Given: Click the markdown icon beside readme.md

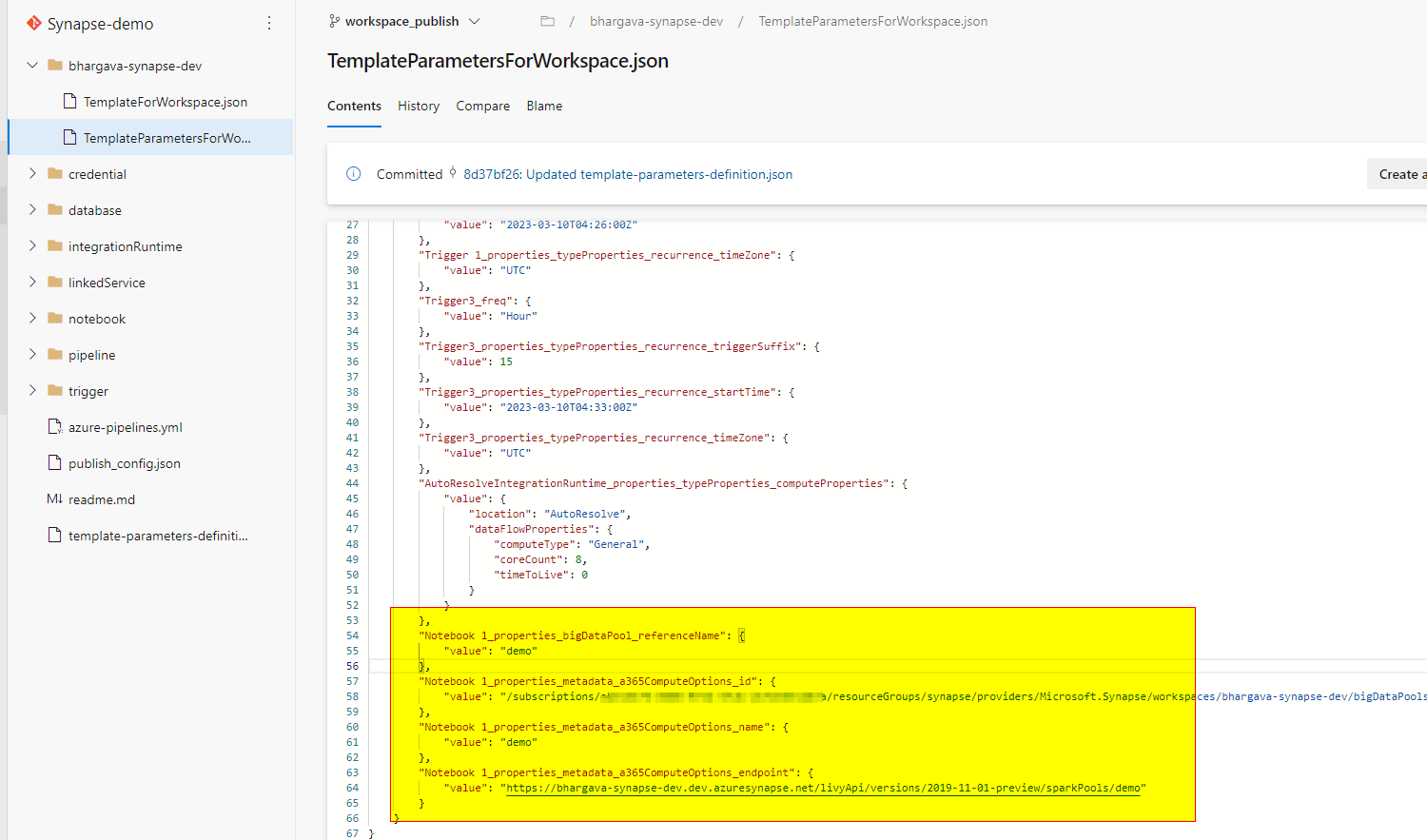Looking at the screenshot, I should (54, 498).
